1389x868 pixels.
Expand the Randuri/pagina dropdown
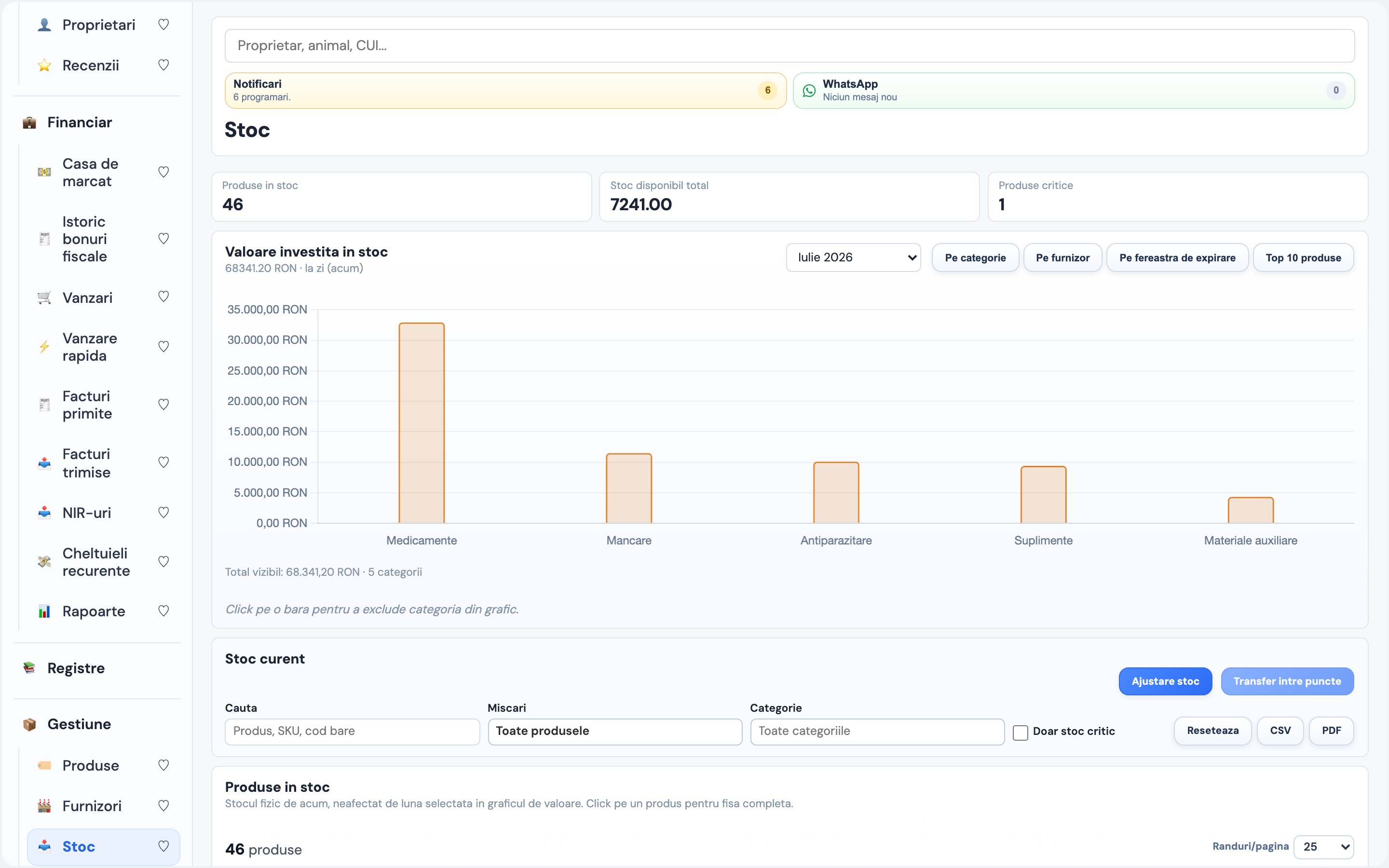tap(1323, 847)
